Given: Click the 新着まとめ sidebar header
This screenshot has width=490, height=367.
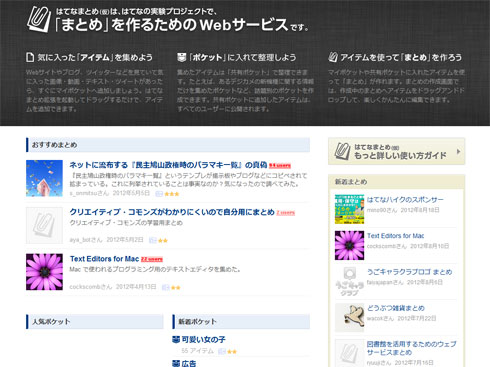Looking at the screenshot, I should point(396,182).
